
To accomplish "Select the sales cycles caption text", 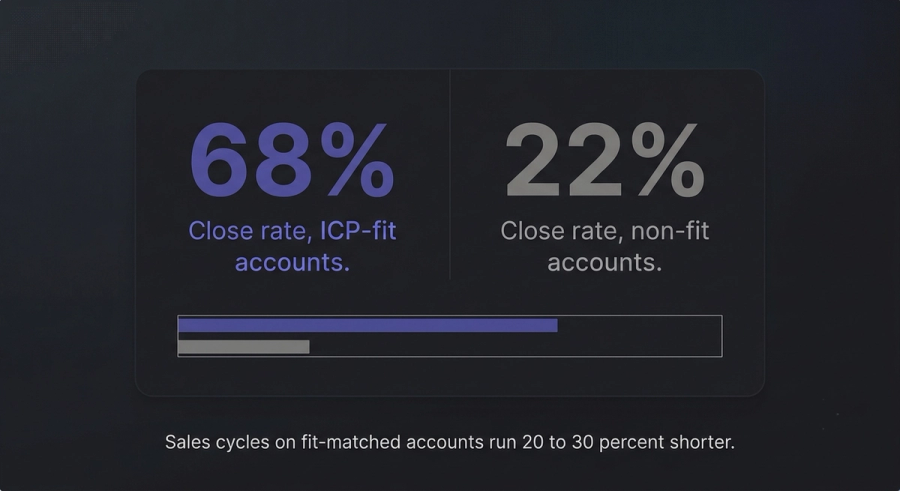I will coord(450,442).
